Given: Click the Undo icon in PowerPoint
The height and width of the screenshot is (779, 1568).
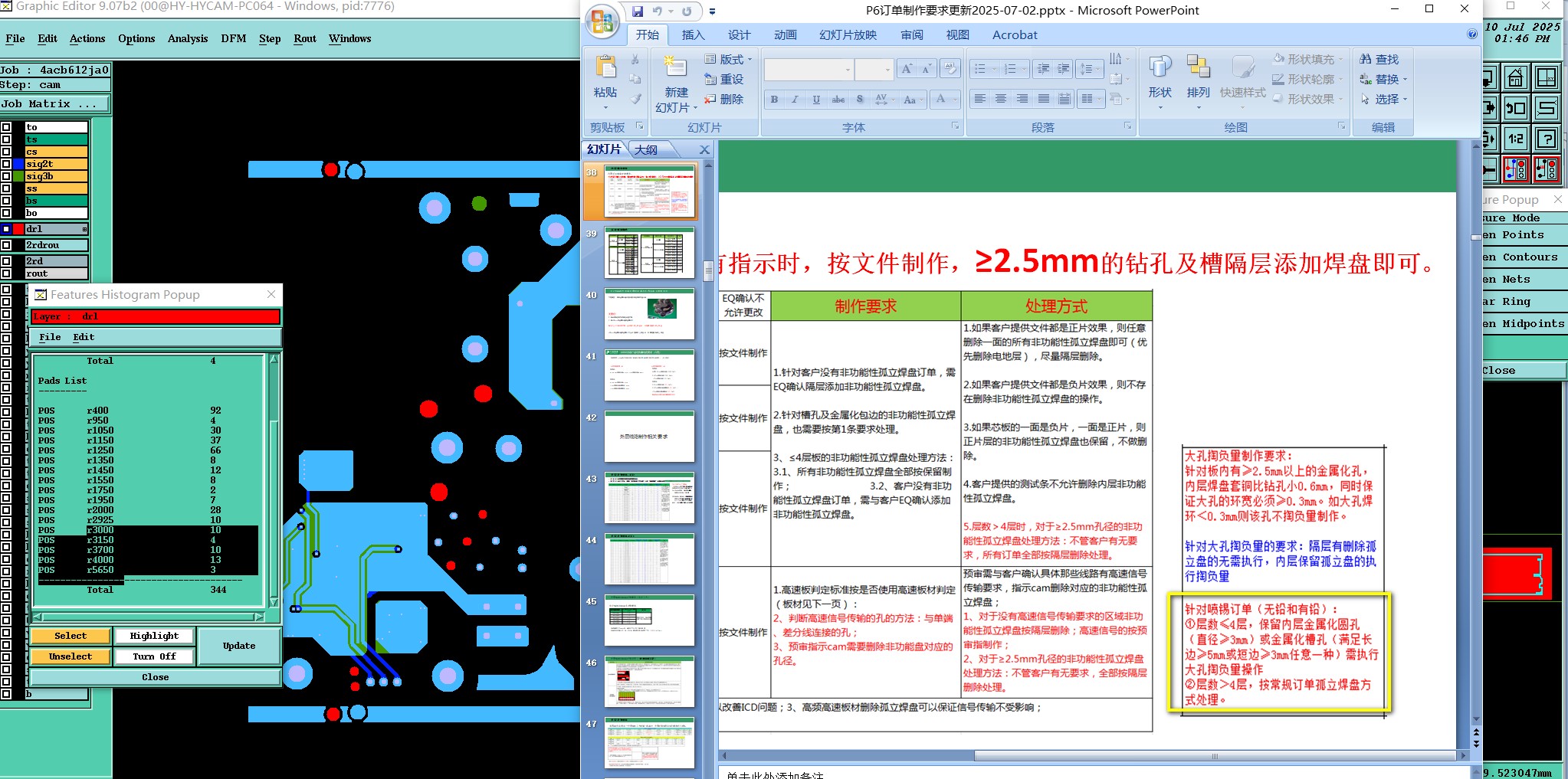Looking at the screenshot, I should (x=658, y=11).
